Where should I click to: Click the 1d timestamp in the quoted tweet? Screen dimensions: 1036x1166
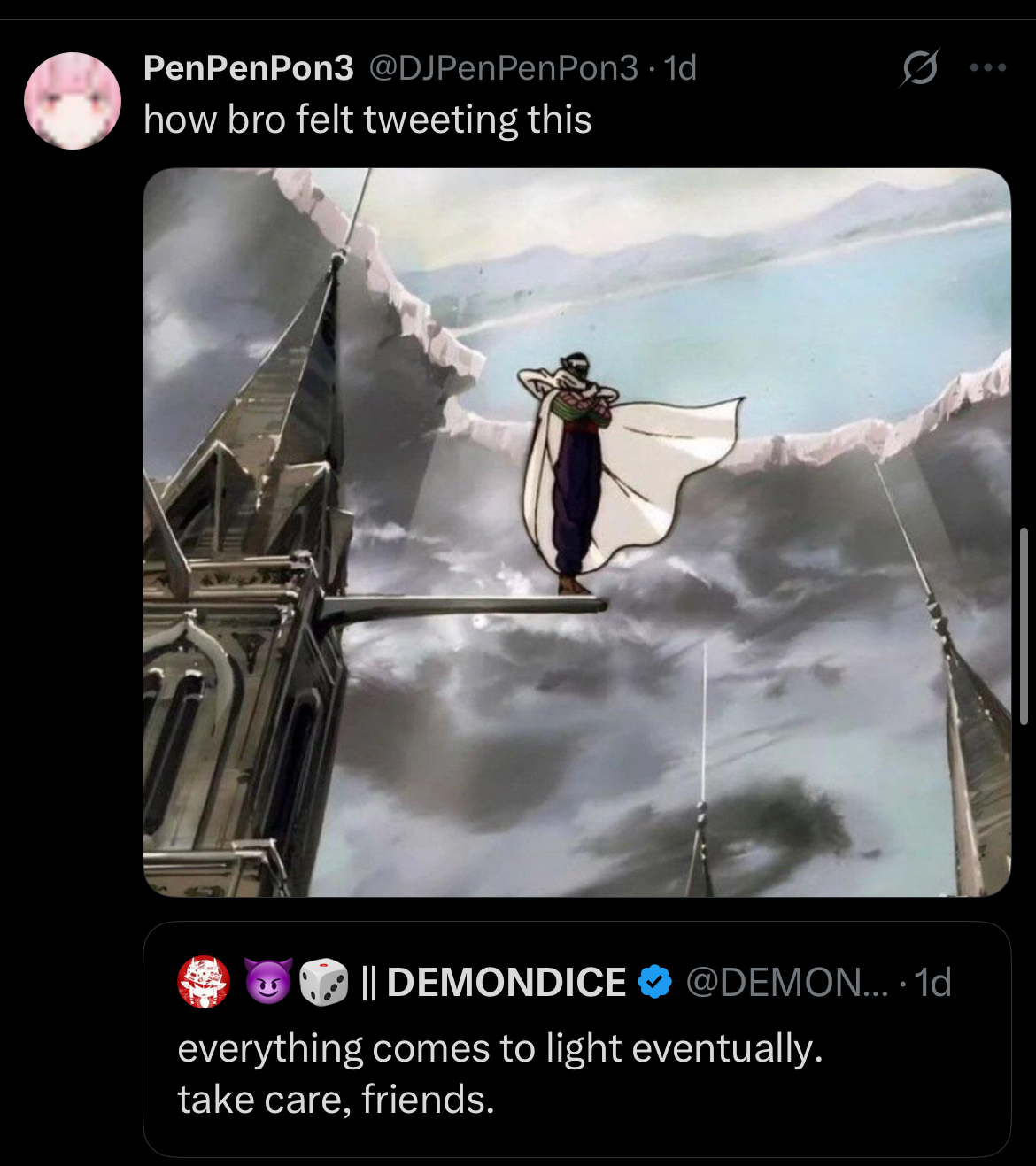pos(932,983)
